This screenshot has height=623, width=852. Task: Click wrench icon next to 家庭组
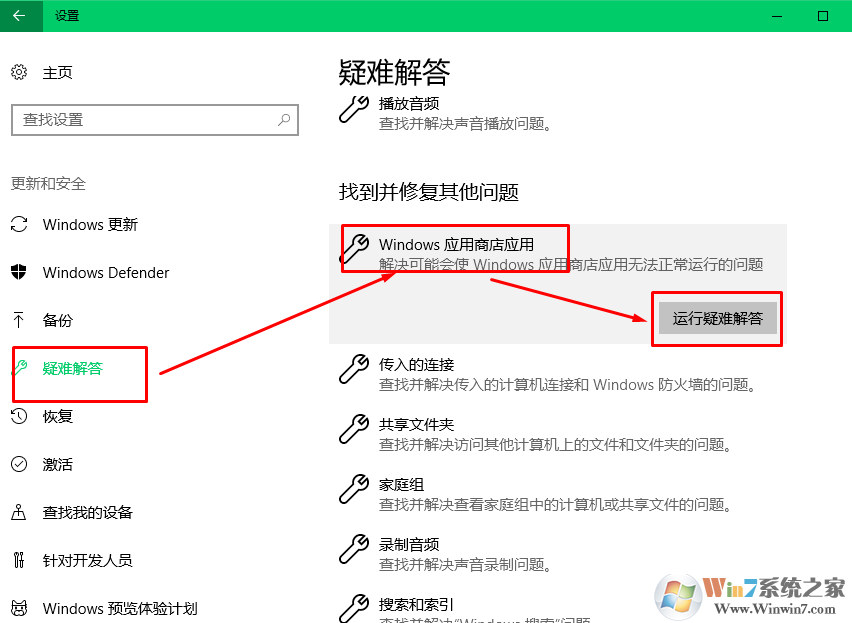[354, 489]
